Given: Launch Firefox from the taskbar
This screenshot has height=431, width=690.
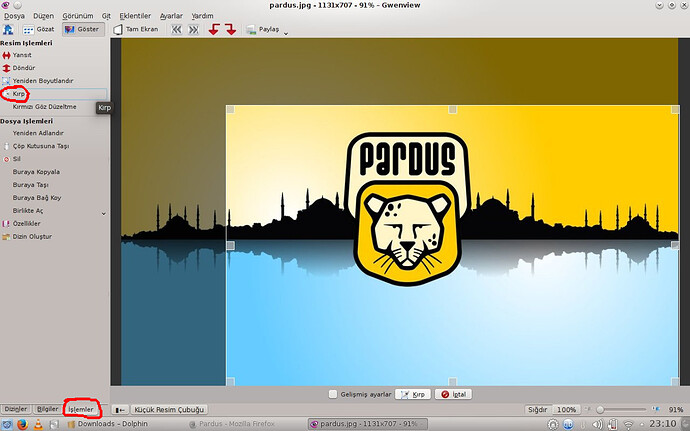Looking at the screenshot, I should pyautogui.click(x=22, y=424).
